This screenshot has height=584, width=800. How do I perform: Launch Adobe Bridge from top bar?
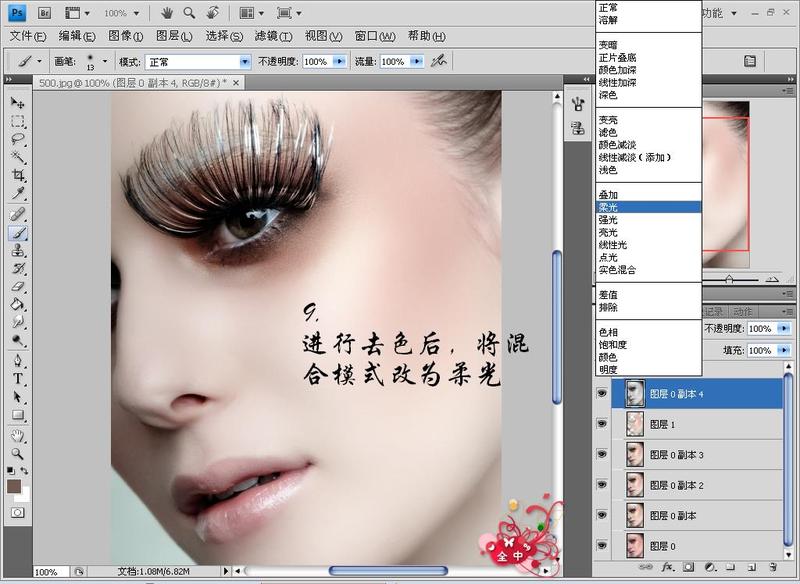(x=44, y=13)
